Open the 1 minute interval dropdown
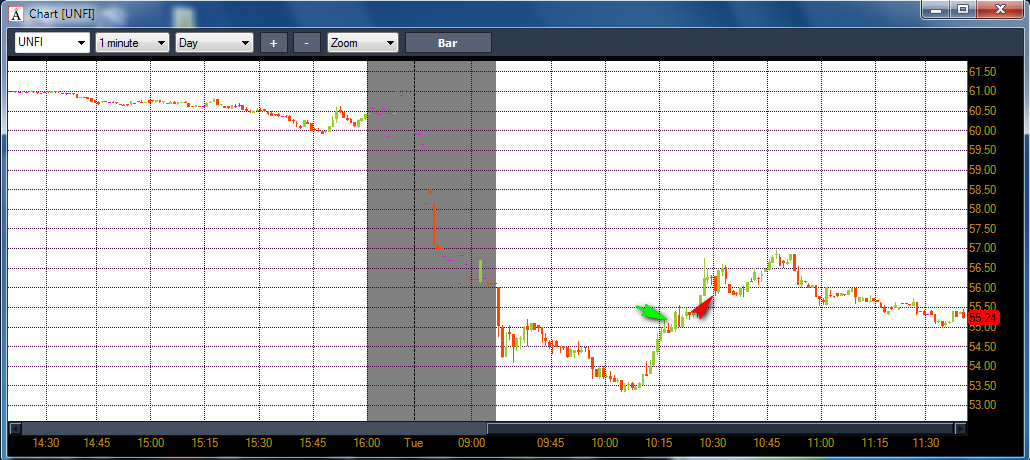 [x=132, y=43]
